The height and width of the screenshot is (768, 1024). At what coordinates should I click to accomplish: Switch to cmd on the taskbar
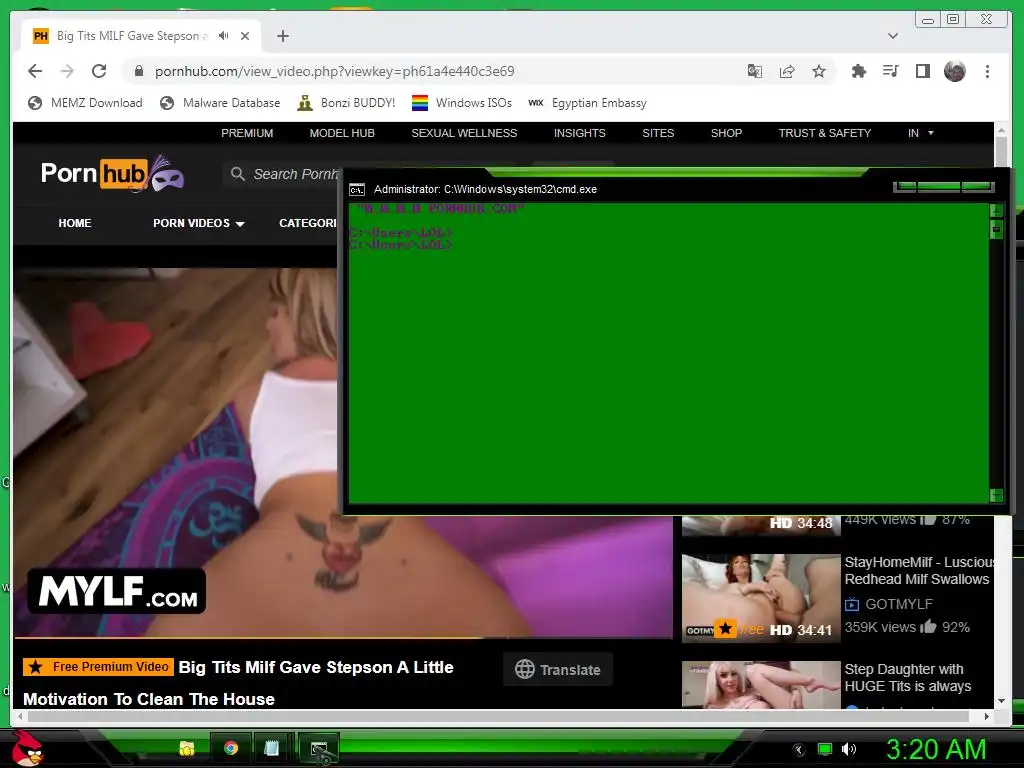[x=319, y=748]
